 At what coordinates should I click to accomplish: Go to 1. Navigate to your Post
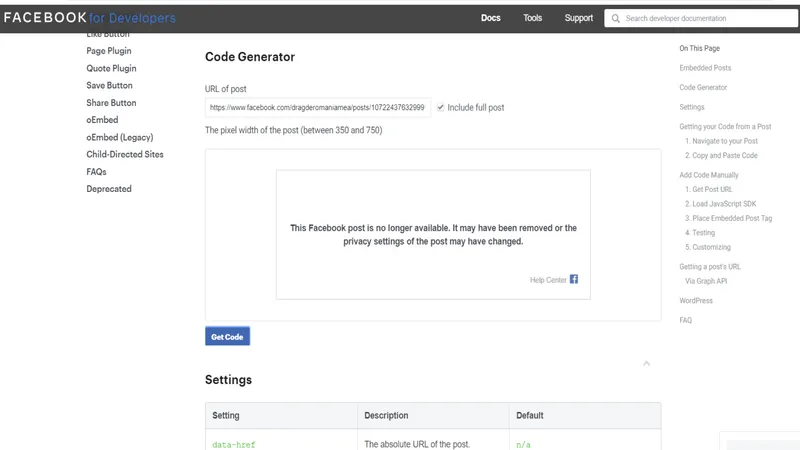click(721, 141)
